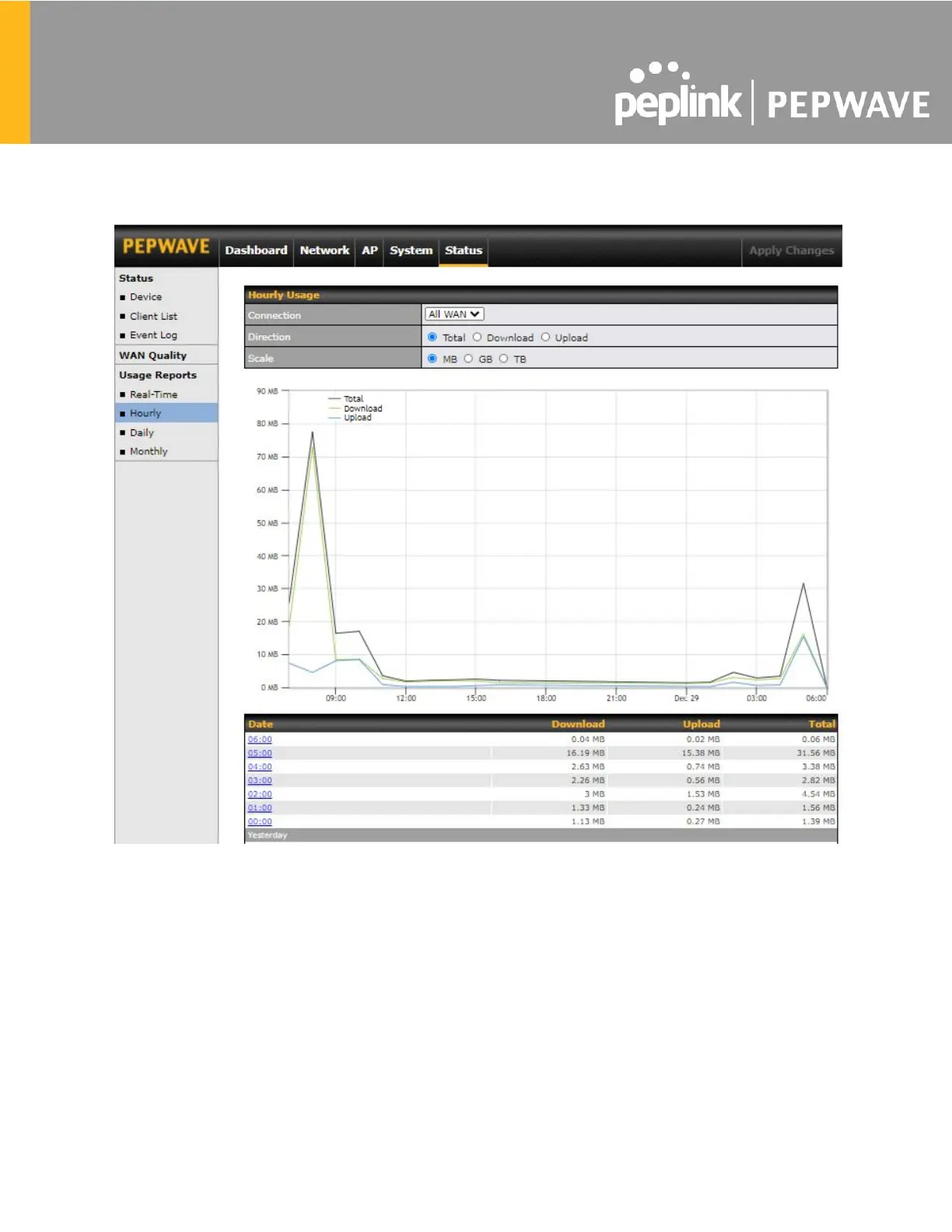Select GB scale radio button
Screen dimensions: 952x1232
468,359
